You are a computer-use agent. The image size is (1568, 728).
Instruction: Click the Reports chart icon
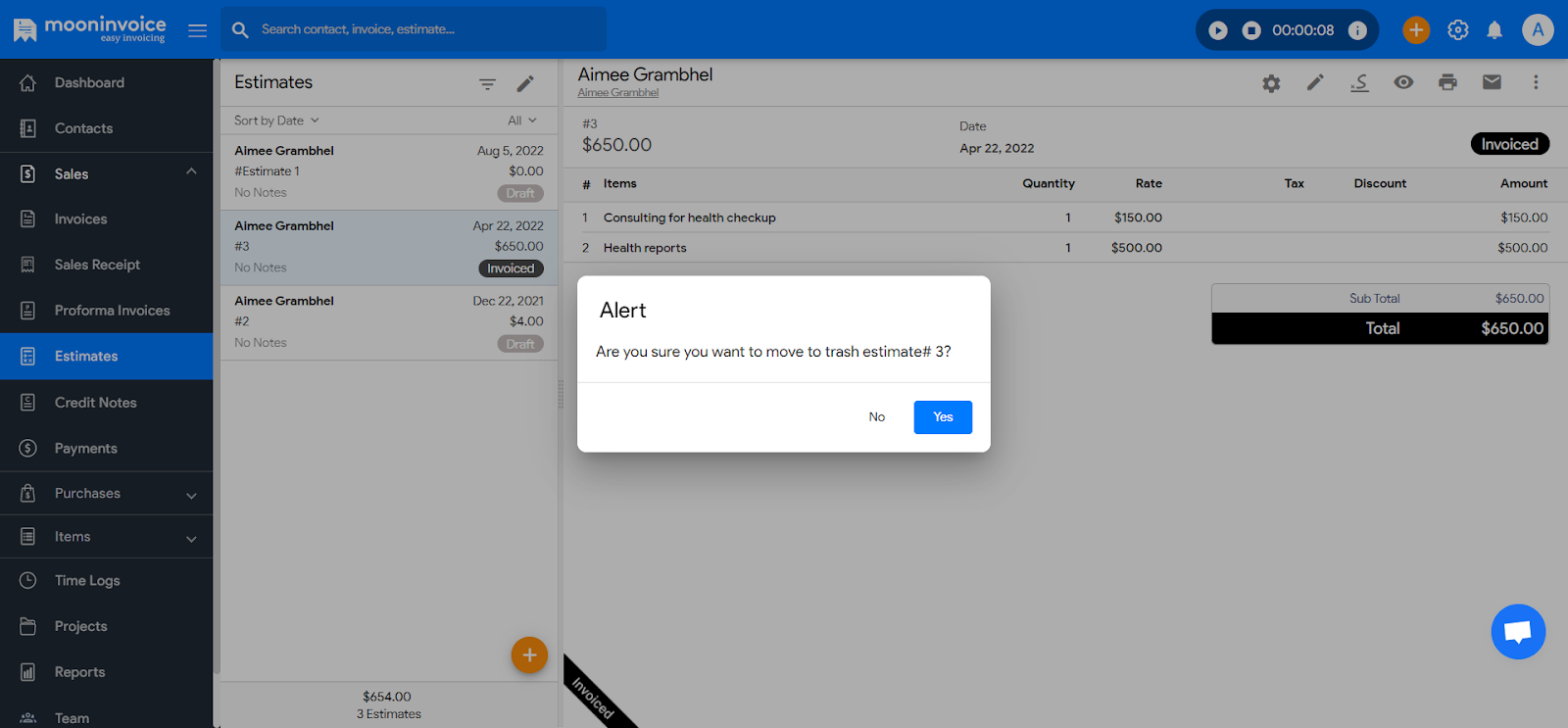click(27, 672)
